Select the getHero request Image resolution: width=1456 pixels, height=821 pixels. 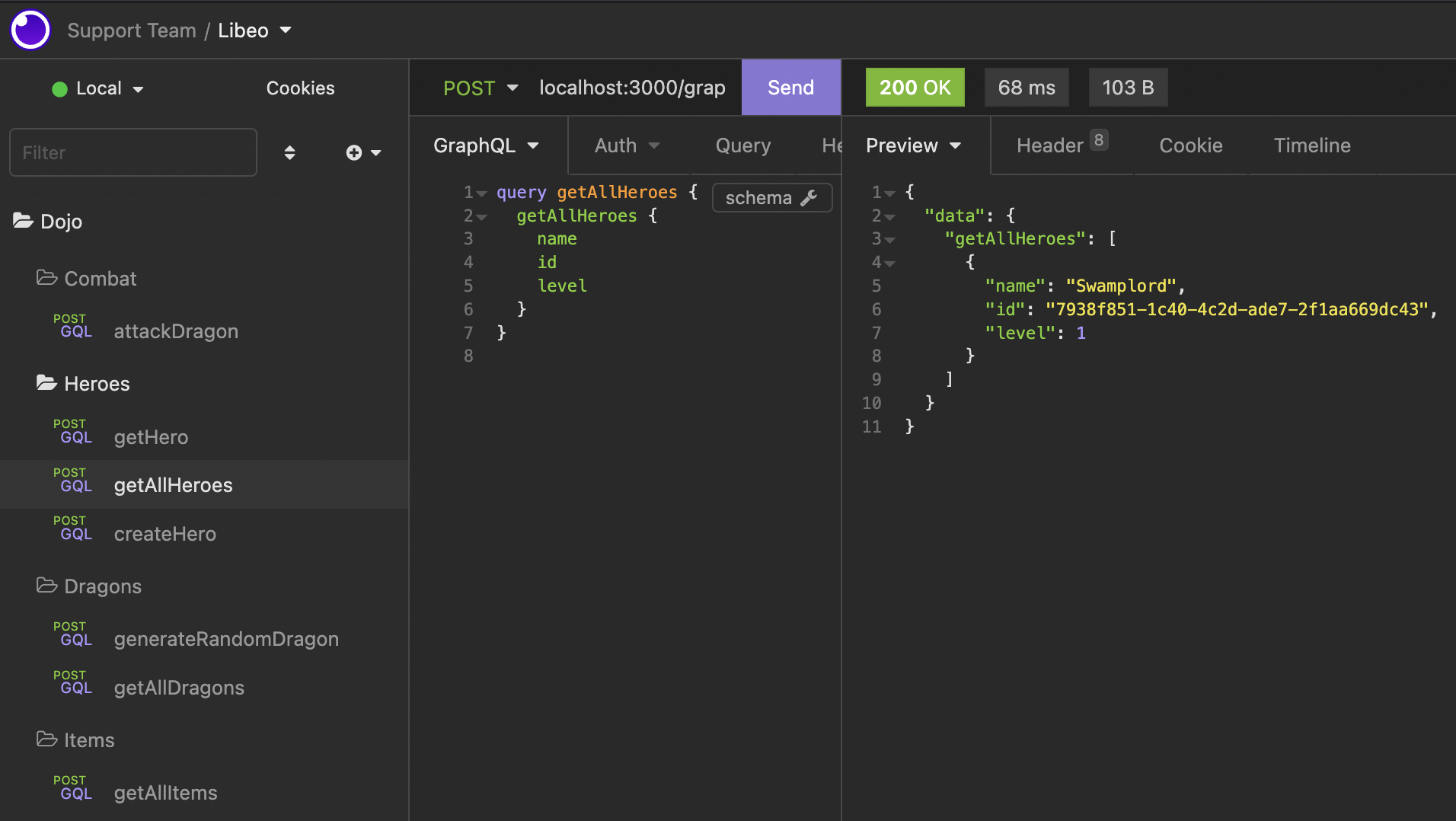tap(204, 436)
